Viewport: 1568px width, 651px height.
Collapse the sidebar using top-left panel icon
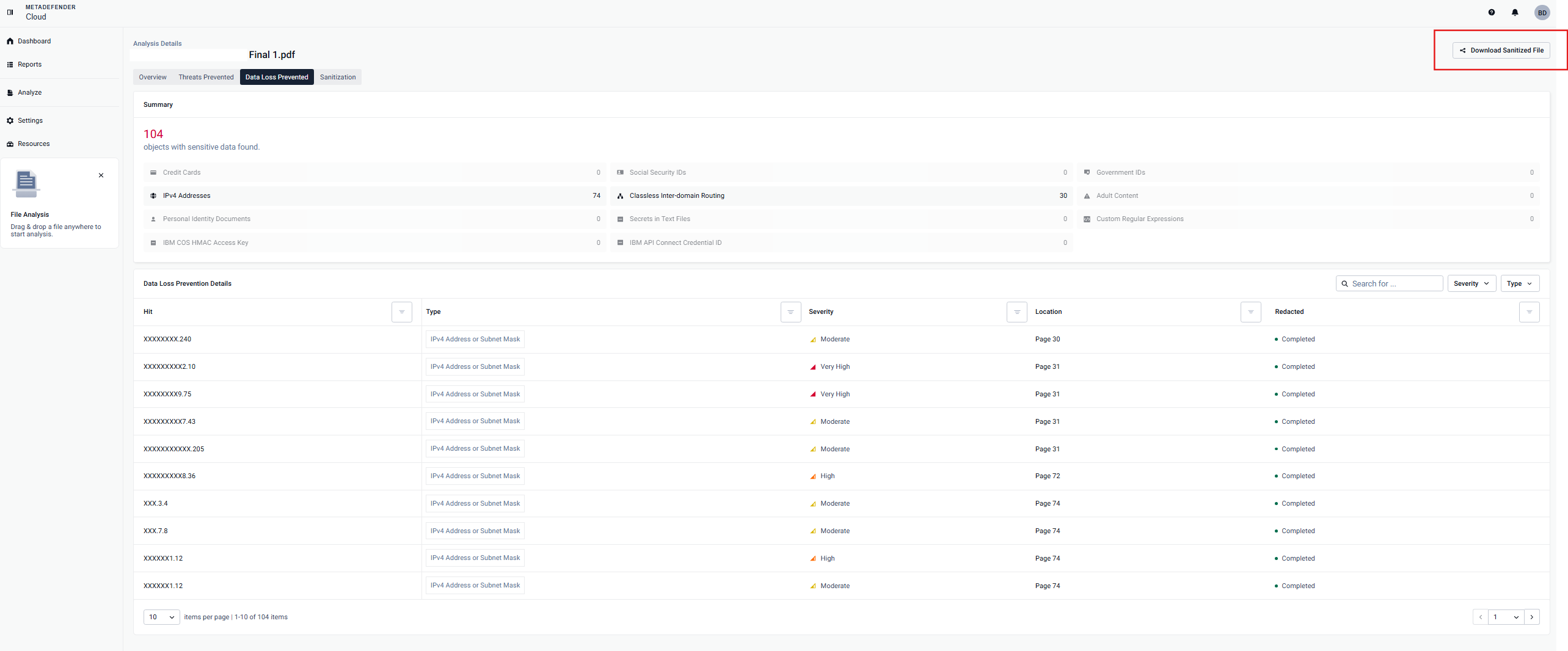coord(10,12)
